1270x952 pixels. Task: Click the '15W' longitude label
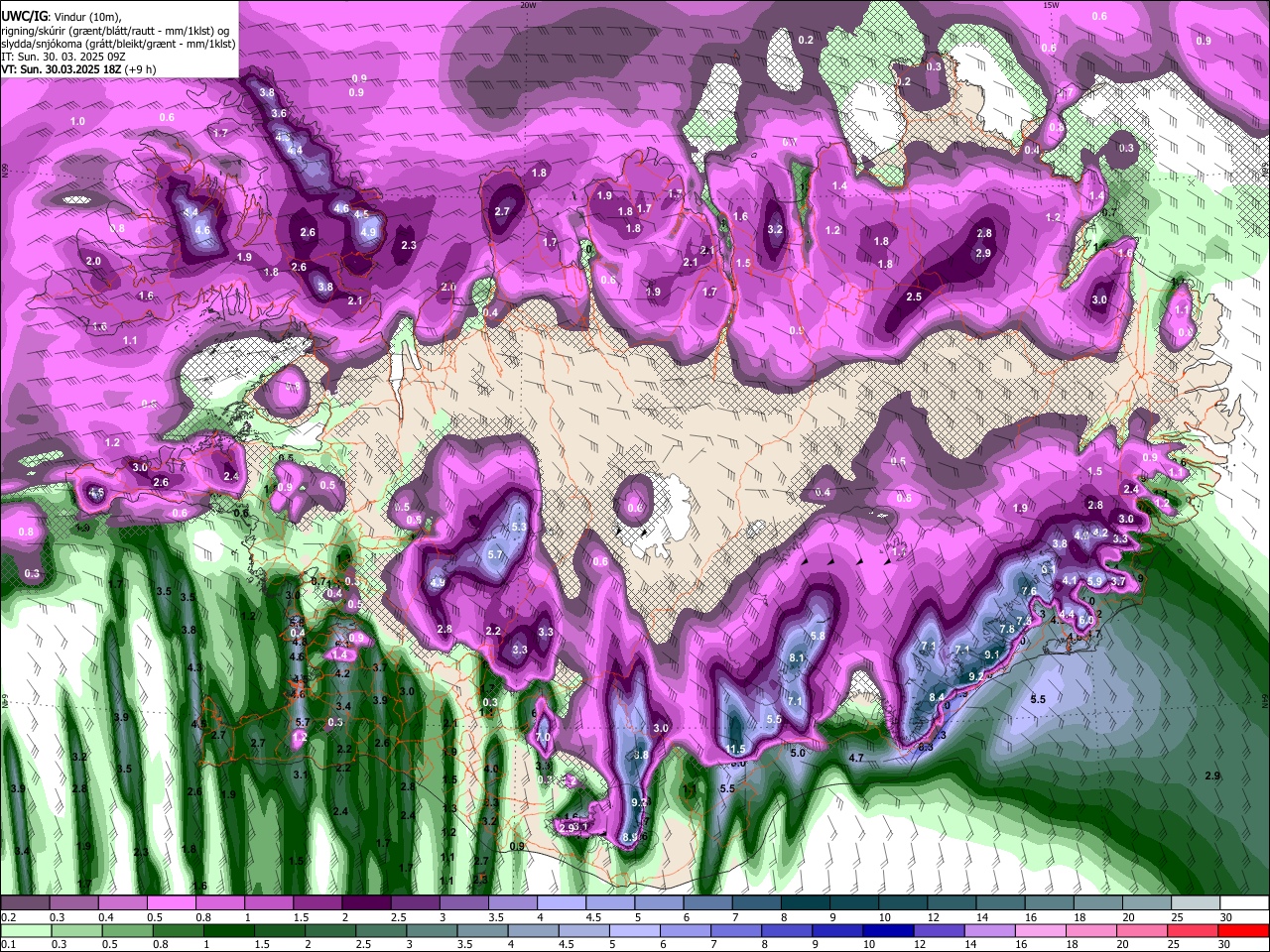[1051, 4]
